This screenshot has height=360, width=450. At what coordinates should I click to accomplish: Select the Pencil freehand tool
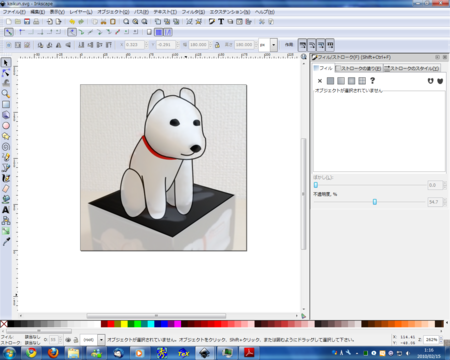coord(6,157)
